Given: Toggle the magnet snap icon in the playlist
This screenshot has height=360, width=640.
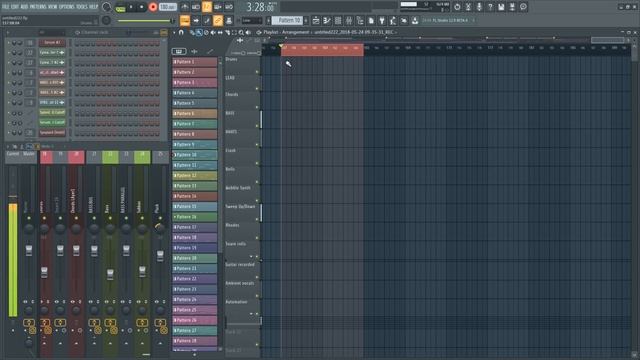Looking at the screenshot, I should [x=181, y=32].
